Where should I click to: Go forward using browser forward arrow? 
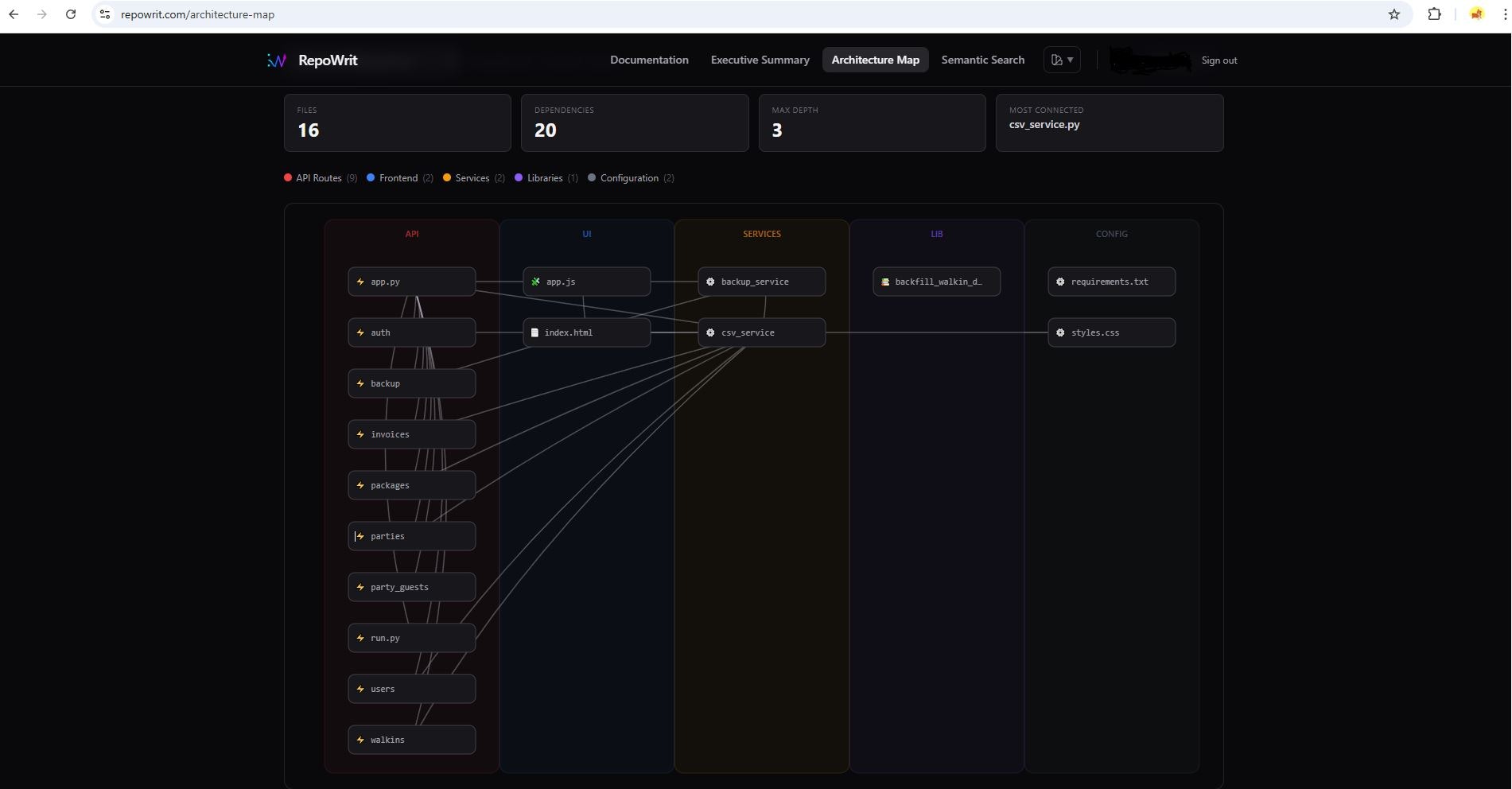tap(42, 14)
